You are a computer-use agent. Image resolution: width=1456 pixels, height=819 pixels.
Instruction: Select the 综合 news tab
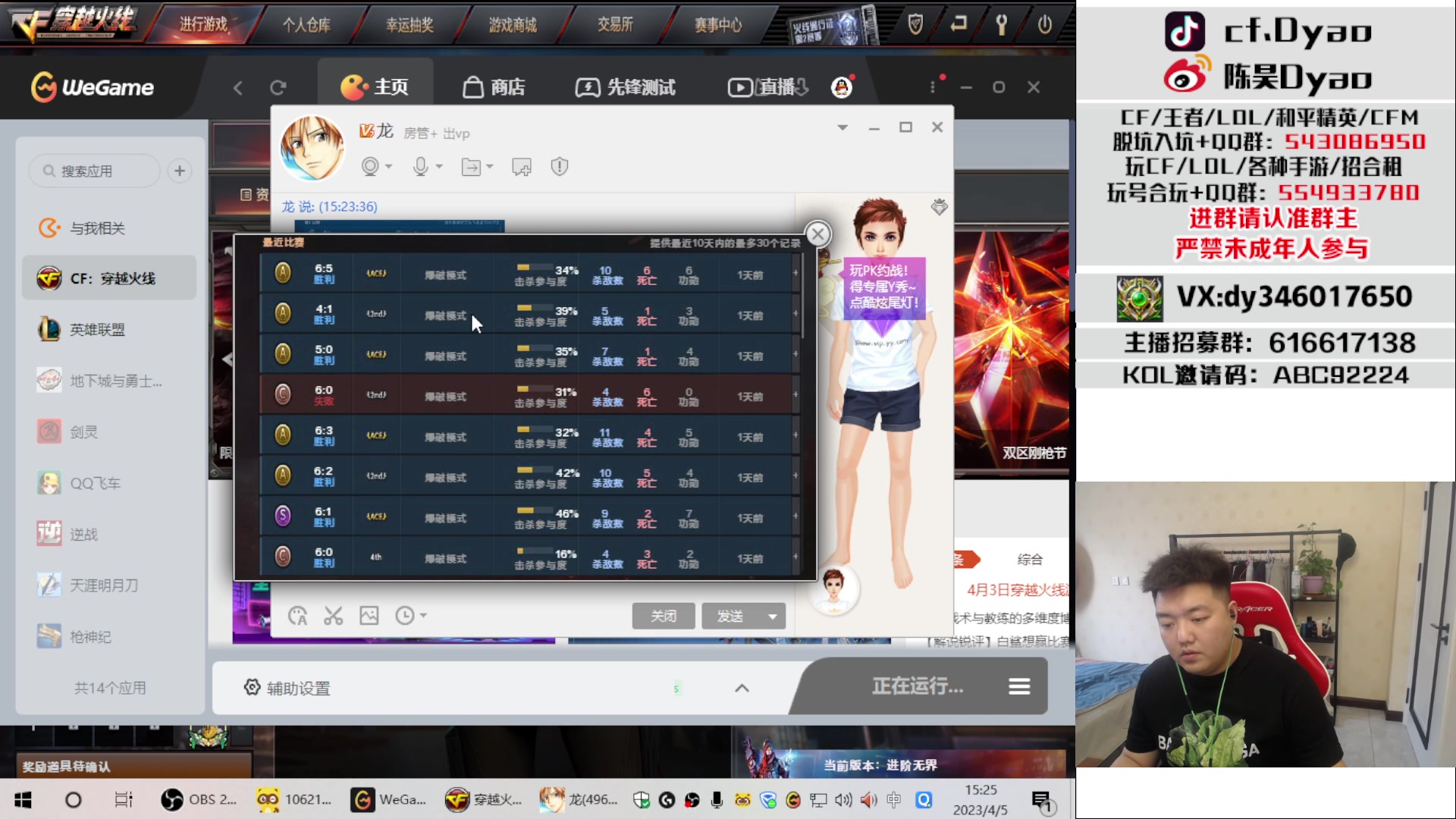click(x=1030, y=560)
